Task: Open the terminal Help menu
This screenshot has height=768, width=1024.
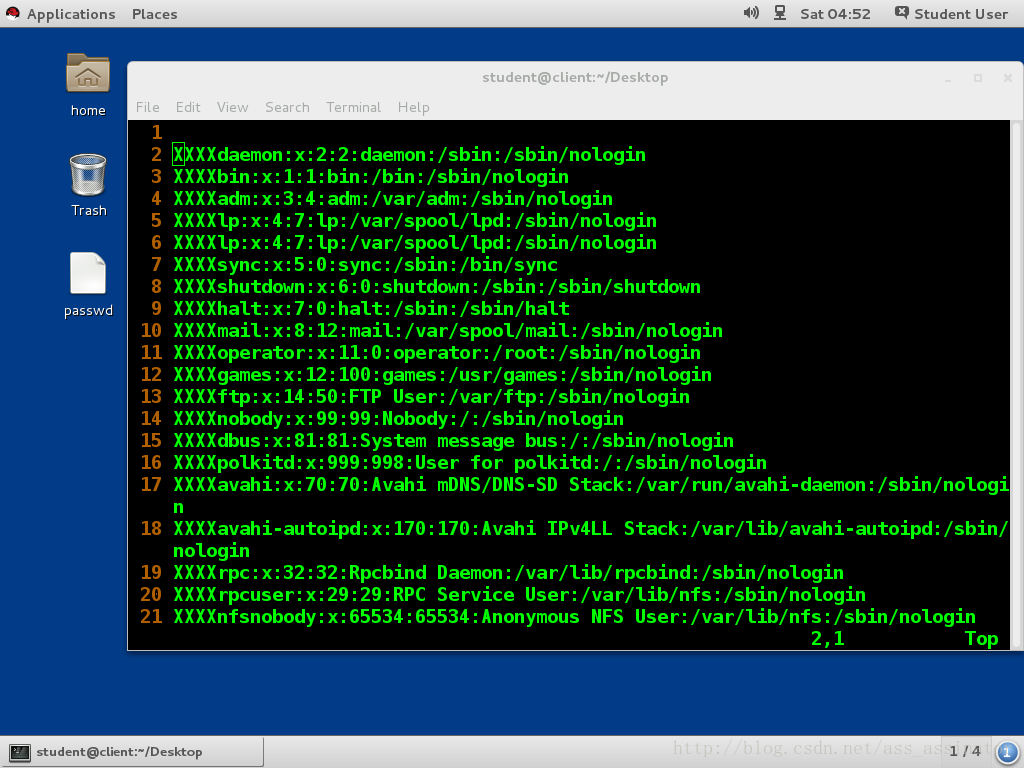Action: (413, 107)
